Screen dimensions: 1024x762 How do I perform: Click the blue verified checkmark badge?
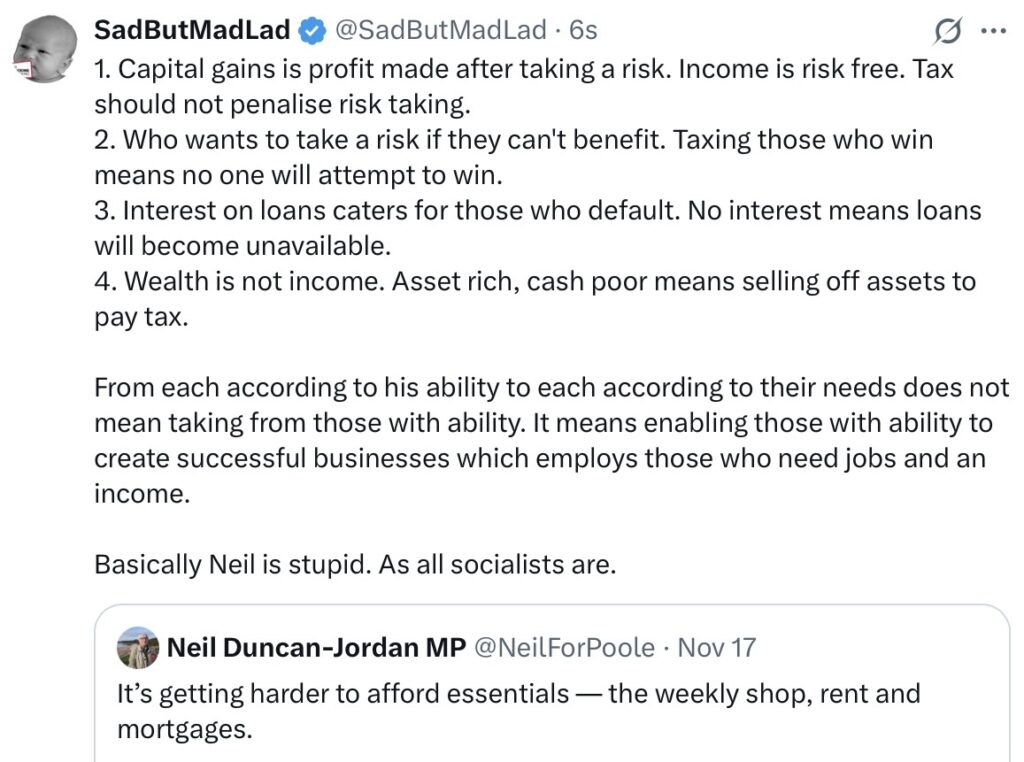(x=313, y=31)
